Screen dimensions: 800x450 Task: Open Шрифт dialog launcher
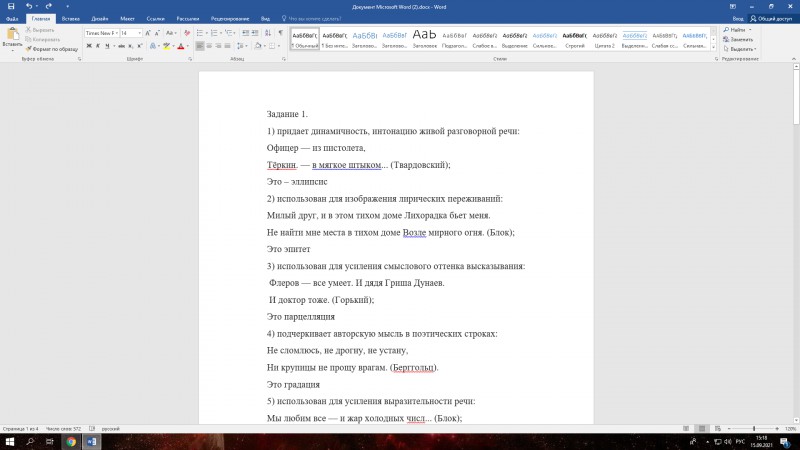point(190,59)
